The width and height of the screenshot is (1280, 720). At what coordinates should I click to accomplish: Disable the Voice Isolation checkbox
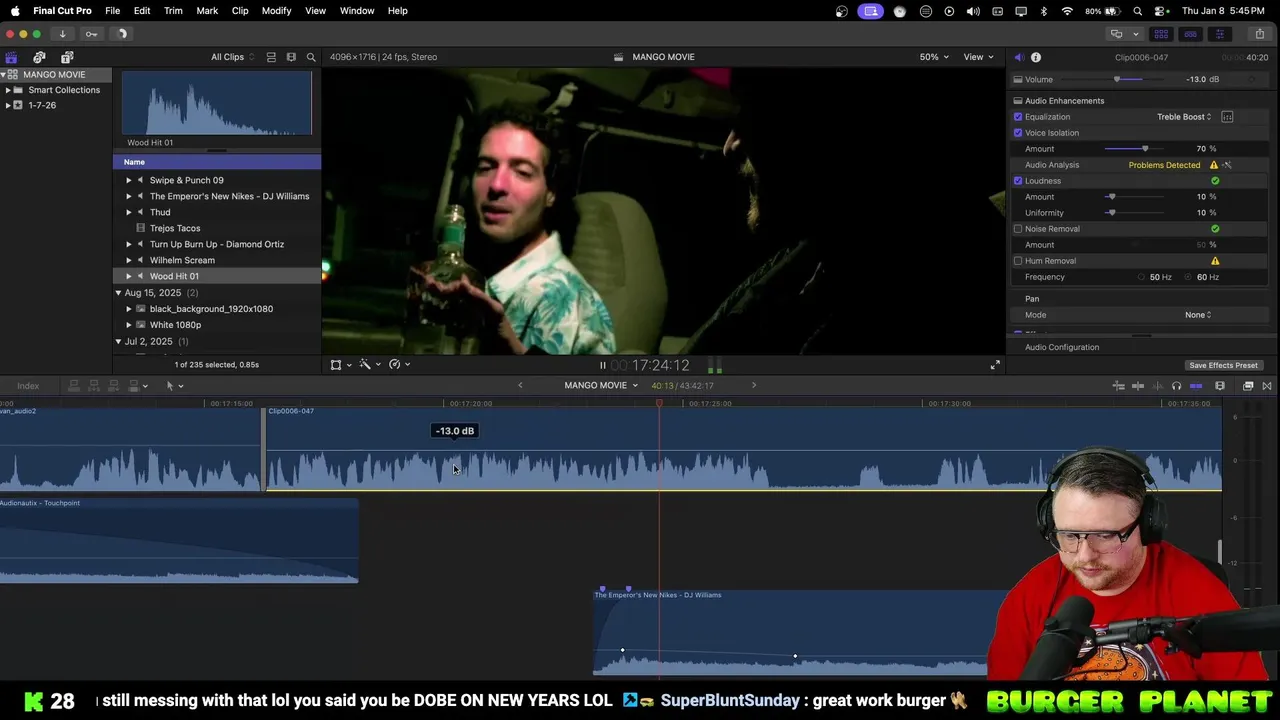(x=1018, y=133)
